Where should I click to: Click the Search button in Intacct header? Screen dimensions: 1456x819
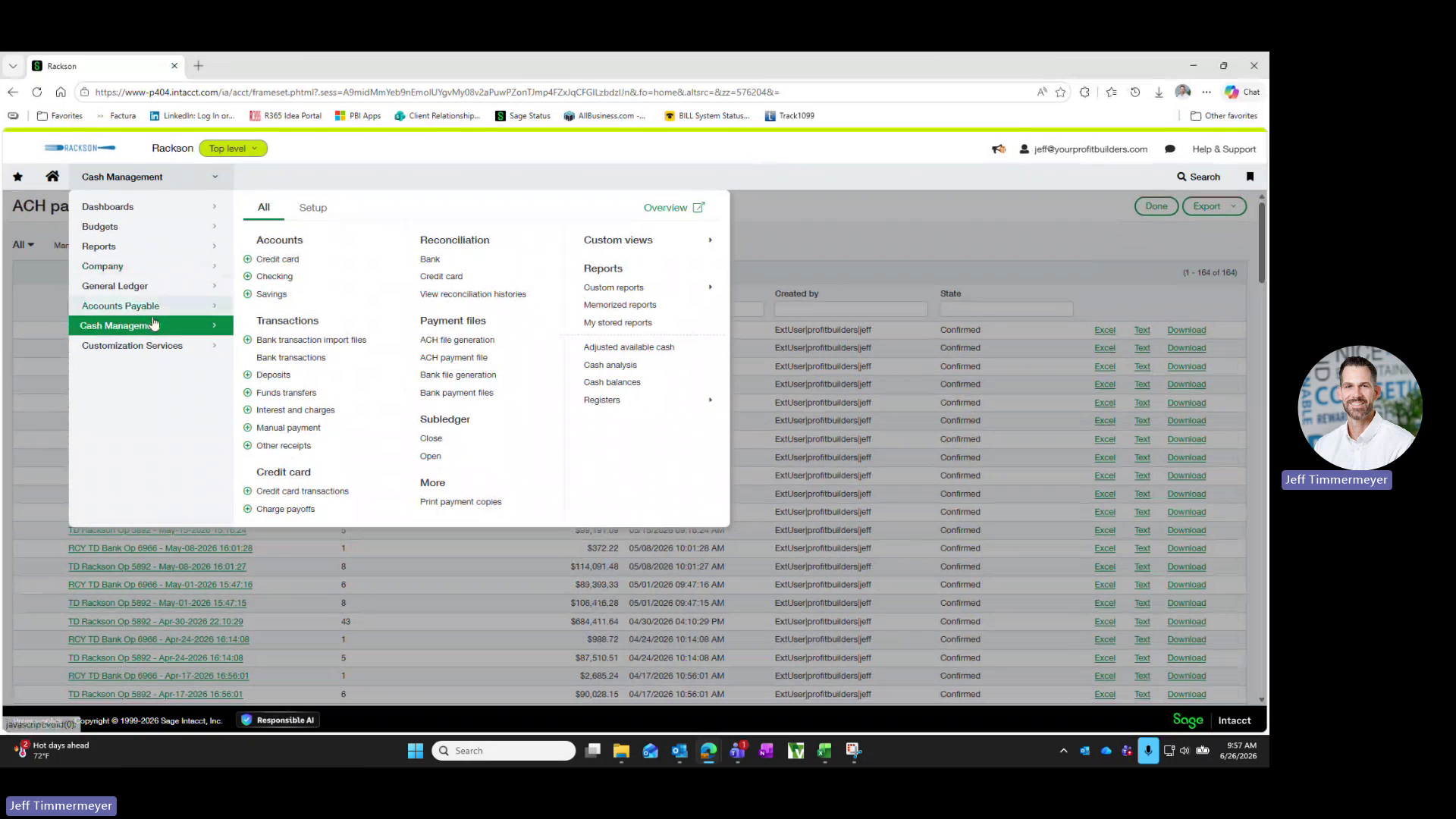point(1198,177)
